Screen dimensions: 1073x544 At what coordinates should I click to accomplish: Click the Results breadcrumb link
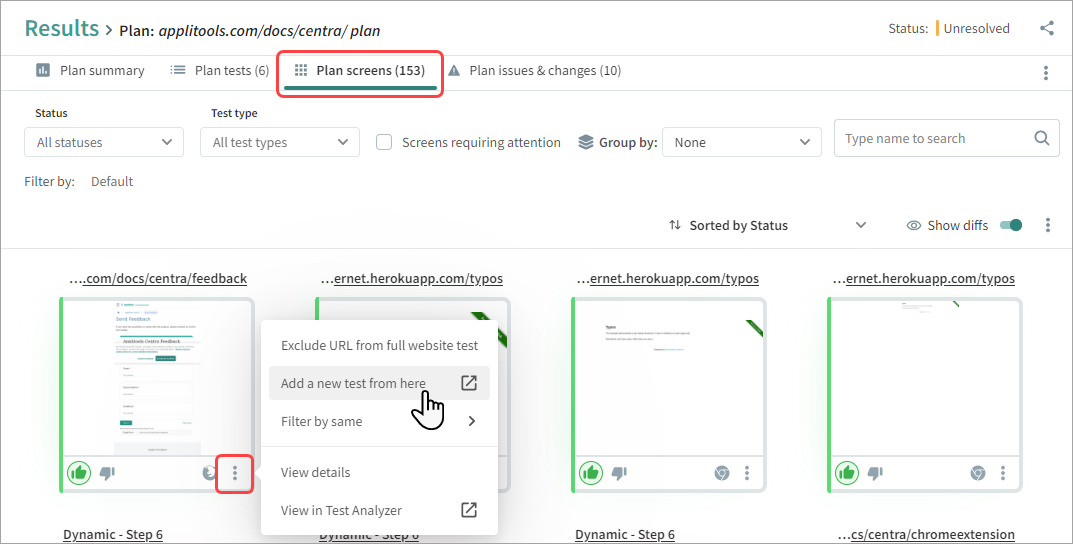click(61, 29)
